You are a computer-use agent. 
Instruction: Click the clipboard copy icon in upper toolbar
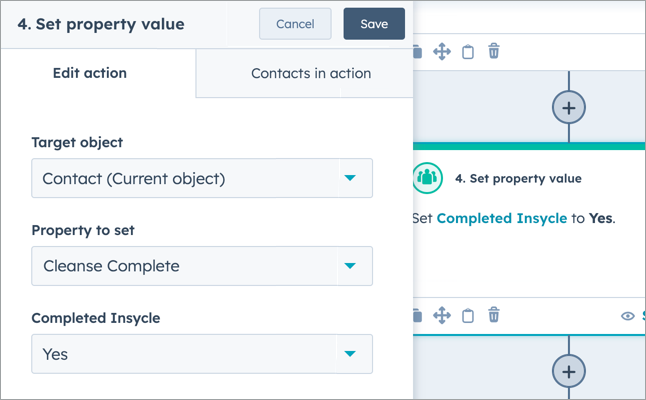[468, 52]
